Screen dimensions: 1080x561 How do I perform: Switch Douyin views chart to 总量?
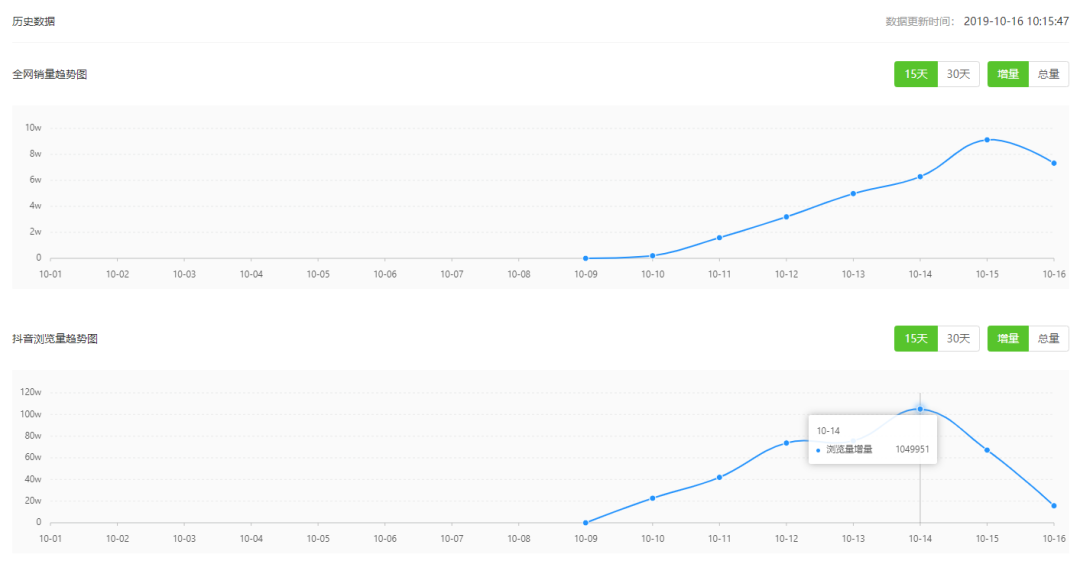[x=1048, y=339]
